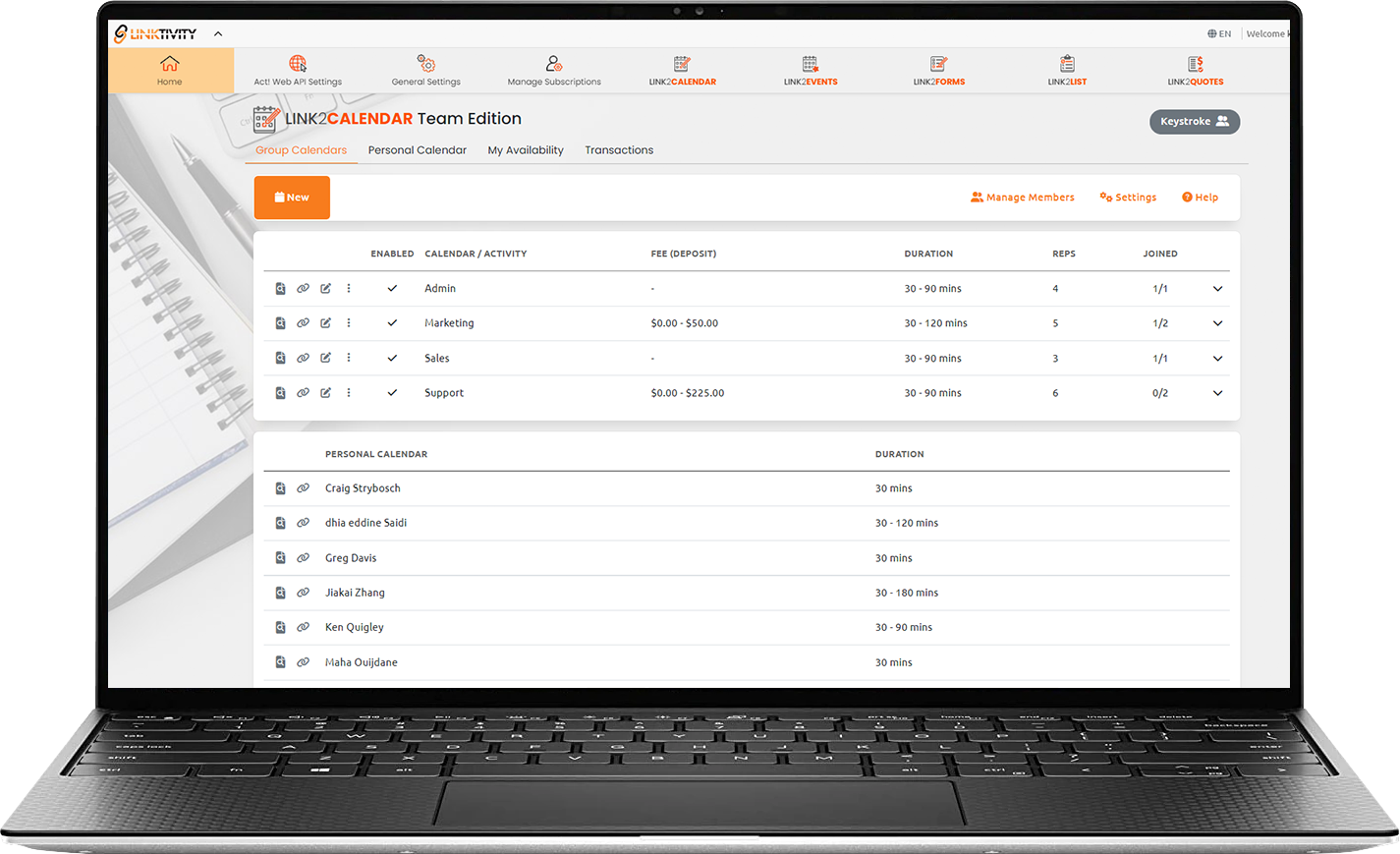Copy link for Support calendar

click(x=303, y=393)
